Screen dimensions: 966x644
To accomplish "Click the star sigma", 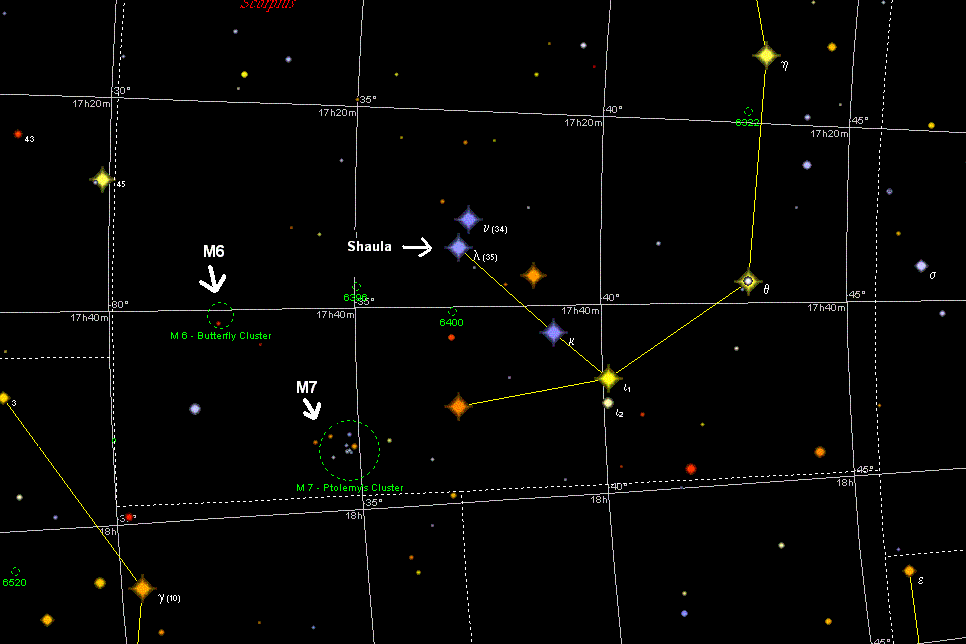I will coord(920,266).
